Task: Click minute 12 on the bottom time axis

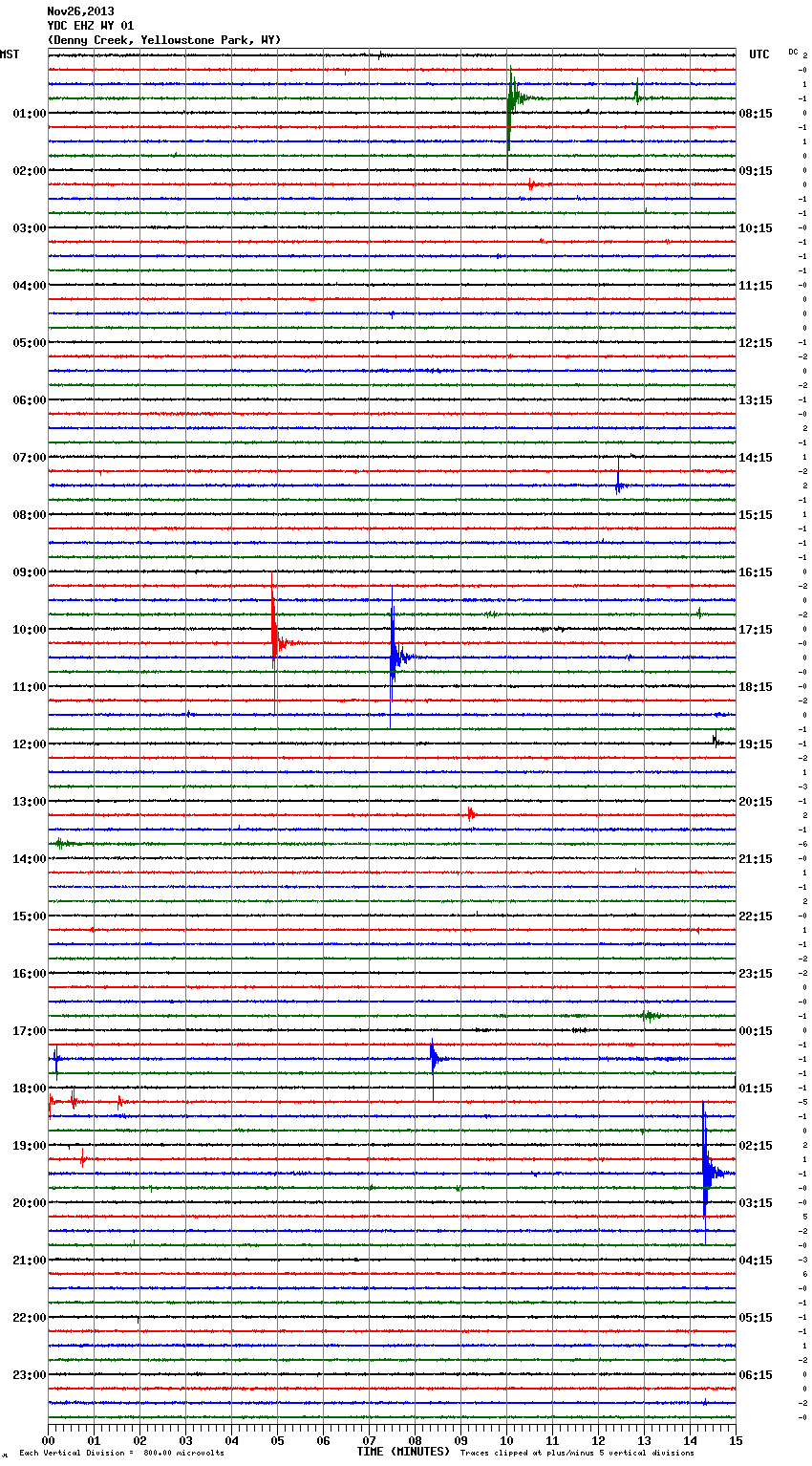Action: click(598, 1439)
